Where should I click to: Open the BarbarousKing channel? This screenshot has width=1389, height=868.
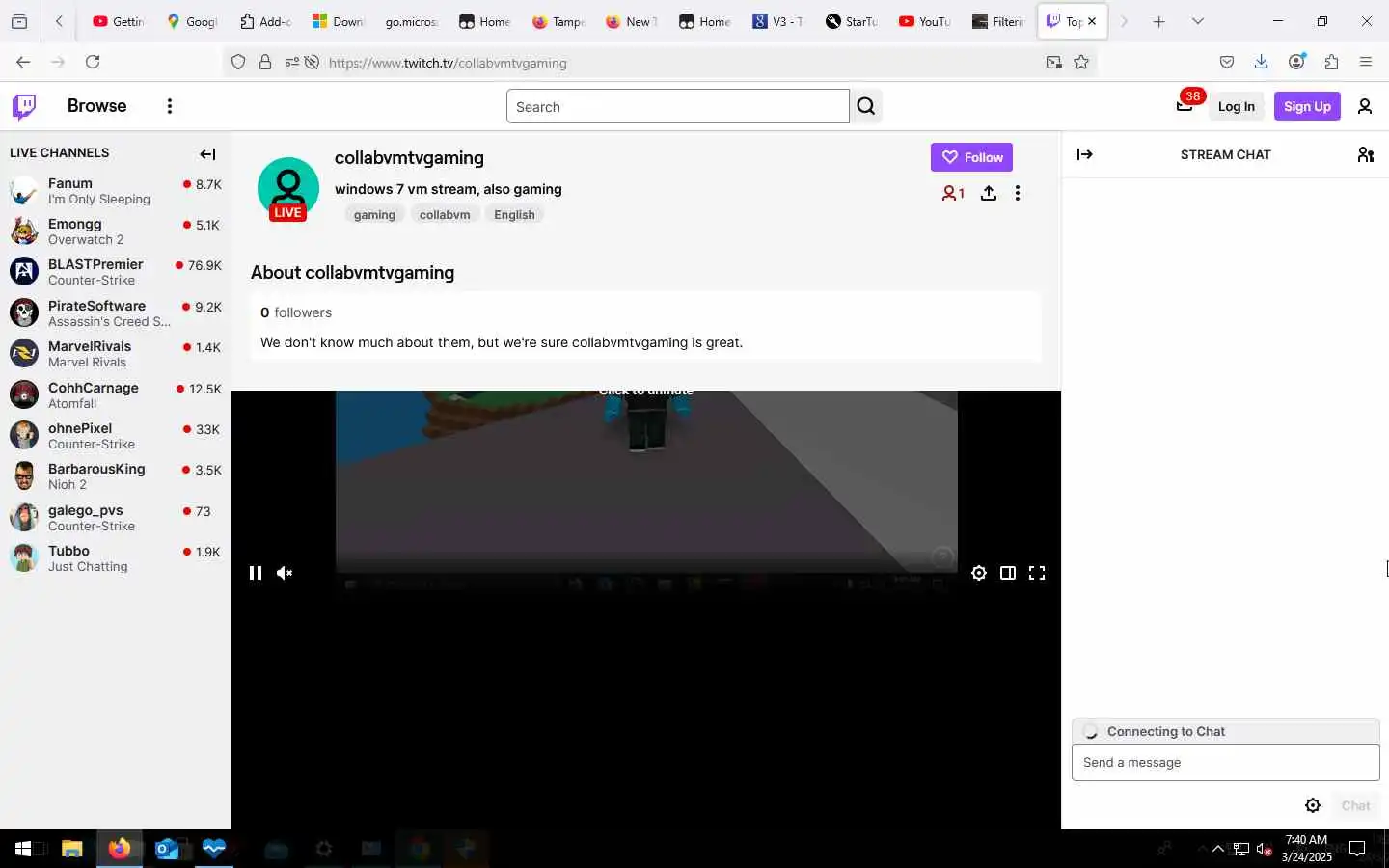click(116, 476)
